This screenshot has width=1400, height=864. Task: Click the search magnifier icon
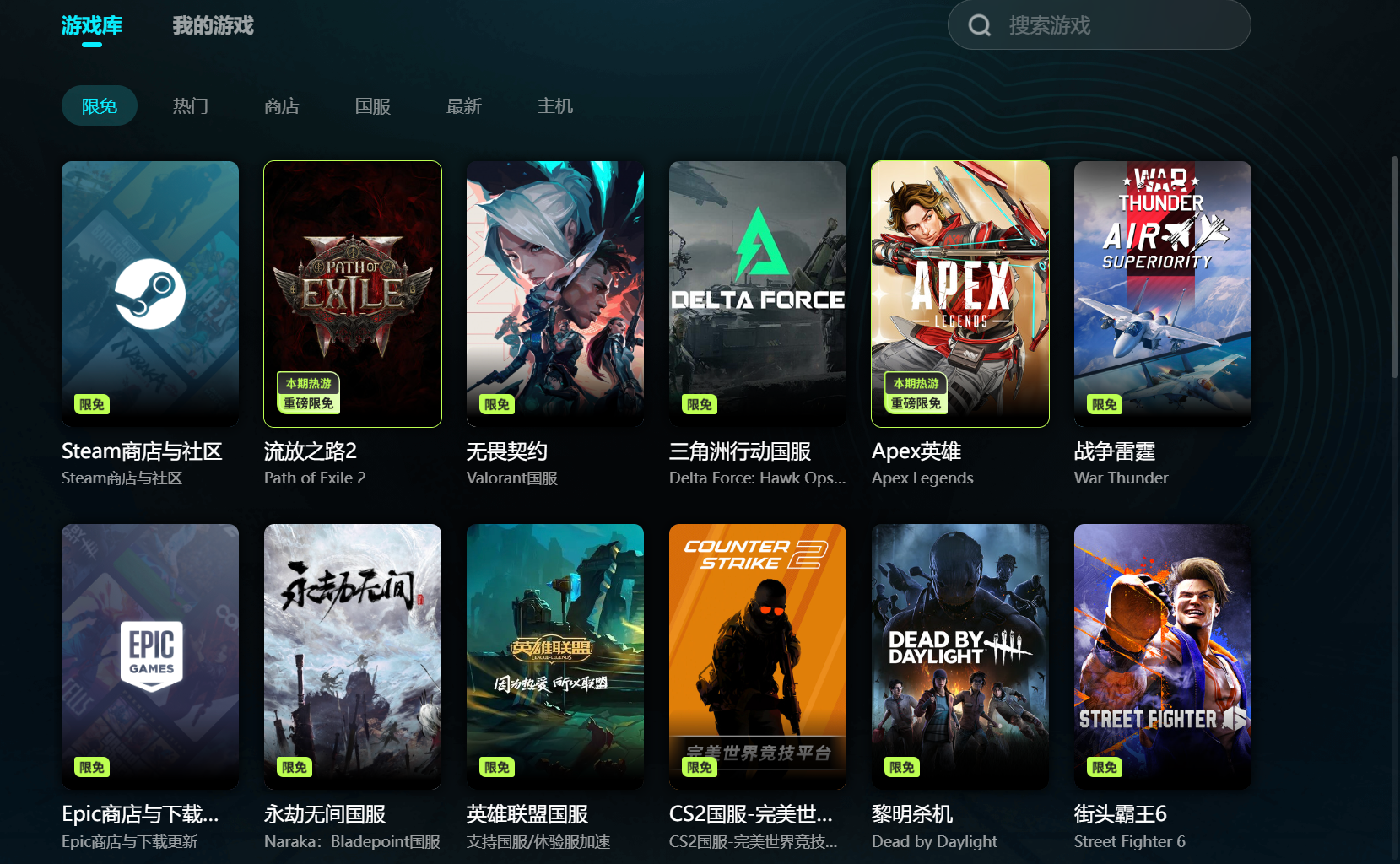tap(979, 25)
